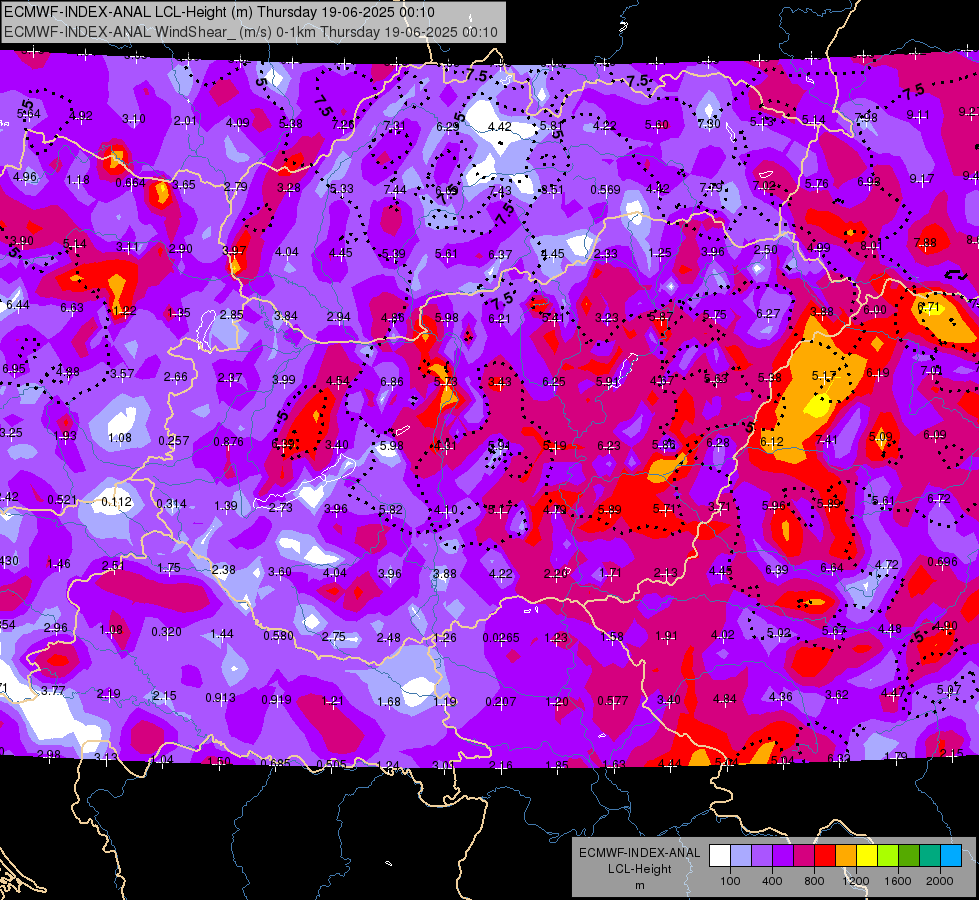The image size is (979, 900).
Task: Select the orange legend color swatch
Action: tap(846, 856)
